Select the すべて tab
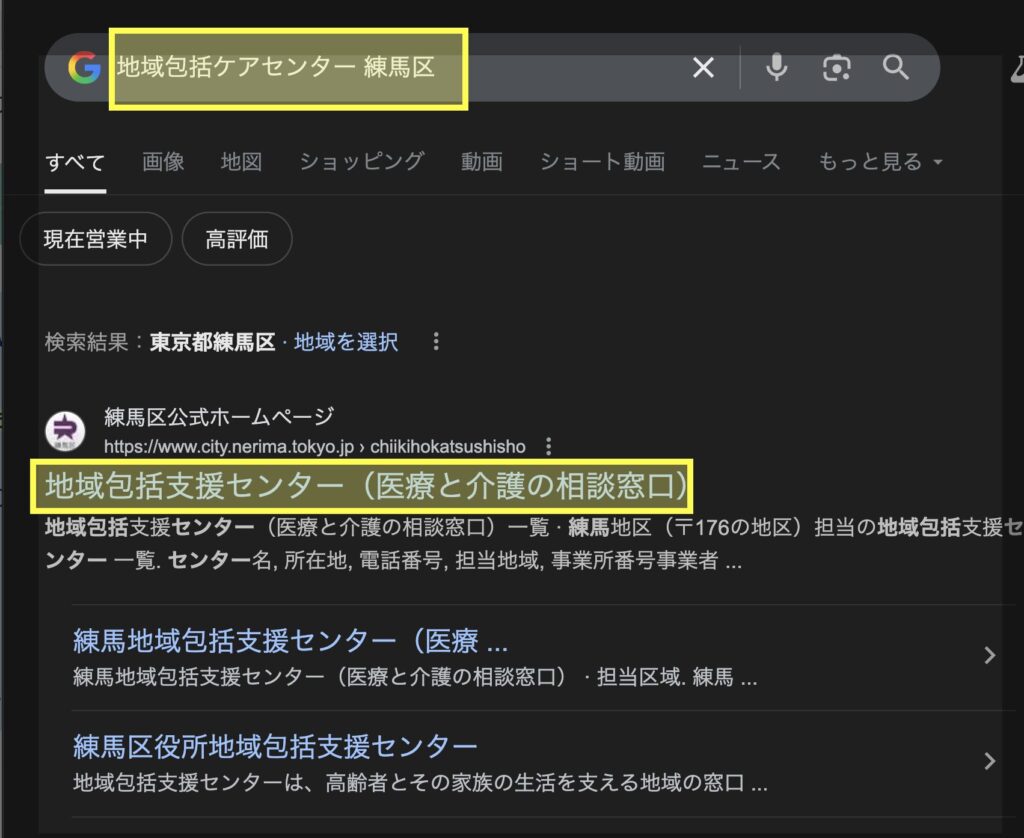The image size is (1024, 838). [x=75, y=161]
